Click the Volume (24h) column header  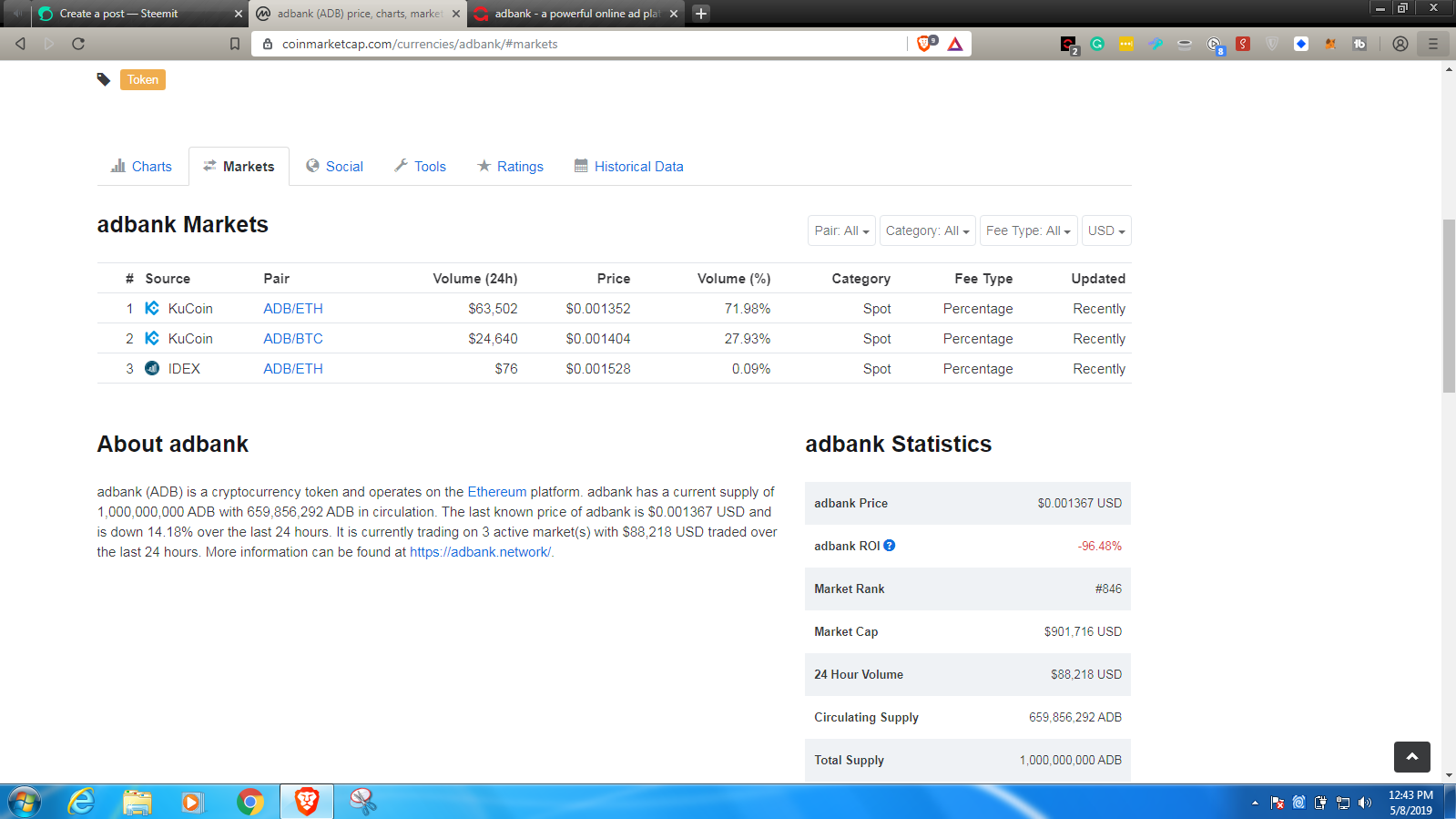[x=475, y=279]
